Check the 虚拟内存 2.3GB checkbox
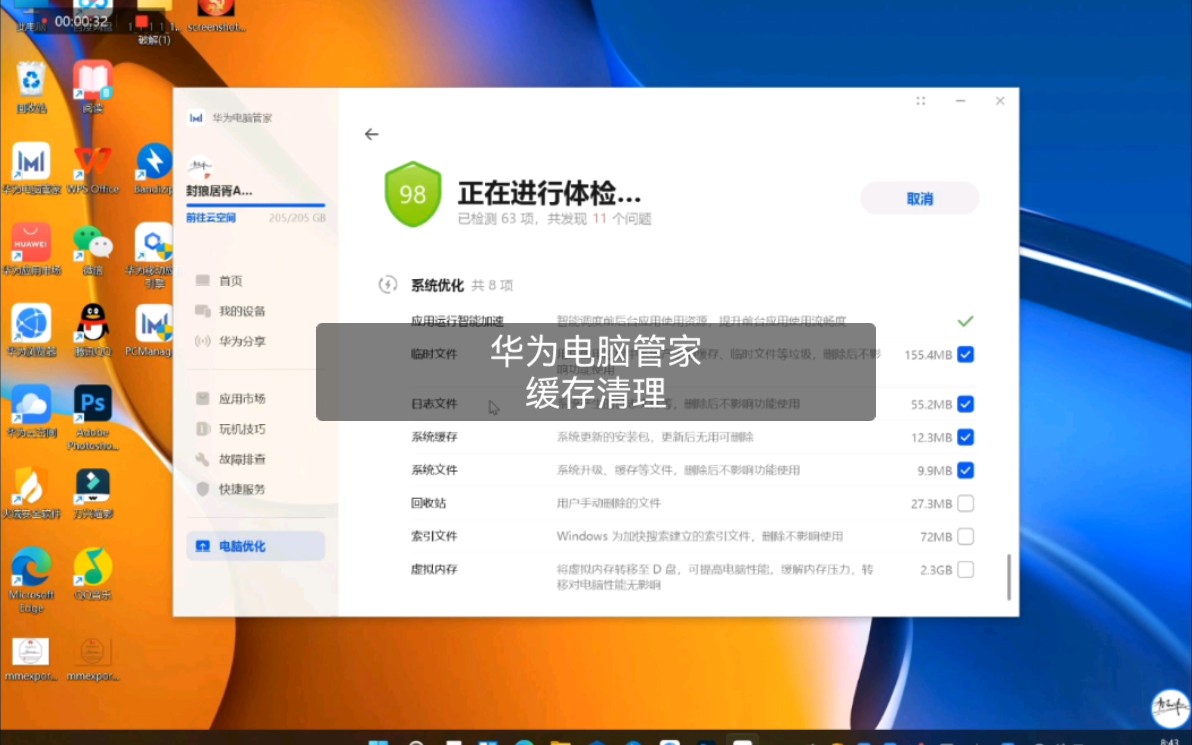This screenshot has width=1192, height=745. point(965,569)
